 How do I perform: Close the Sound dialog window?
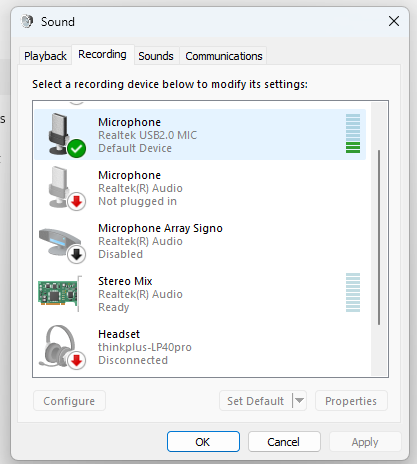pos(394,21)
